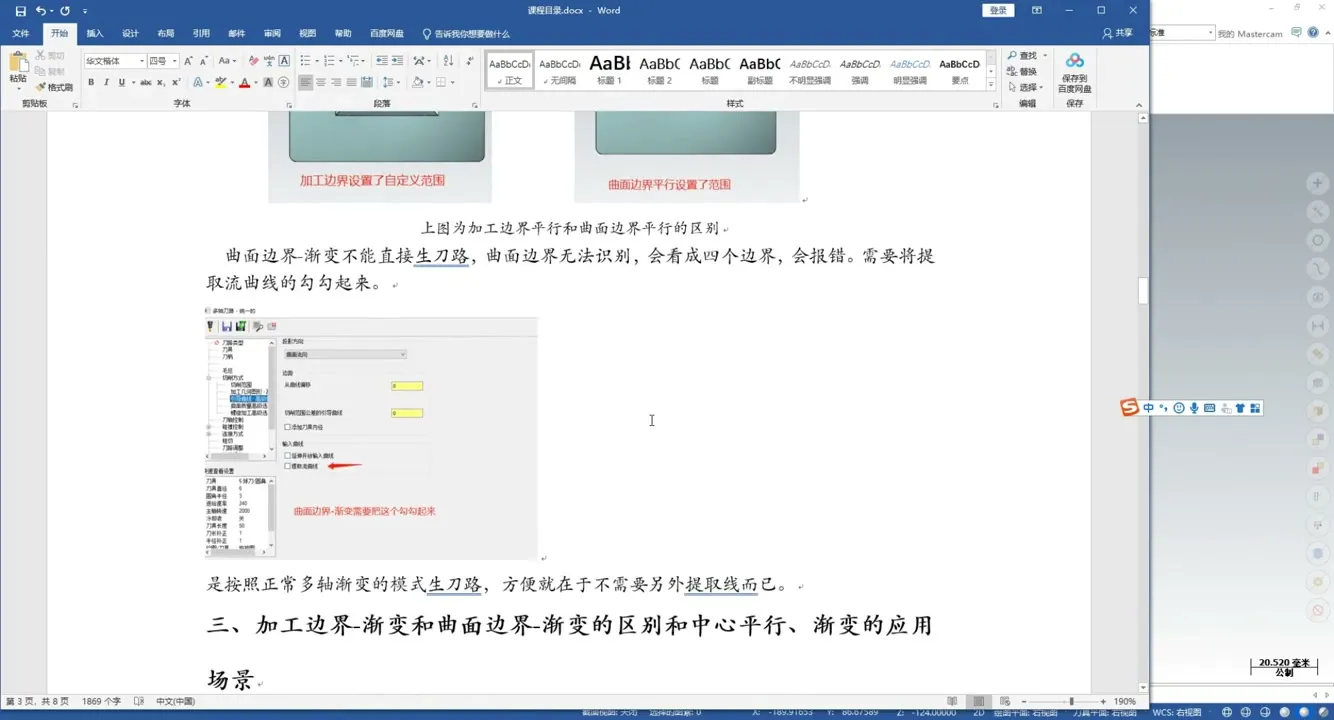Click the Format Painter (格式刷) icon
1334x720 pixels.
click(x=43, y=86)
